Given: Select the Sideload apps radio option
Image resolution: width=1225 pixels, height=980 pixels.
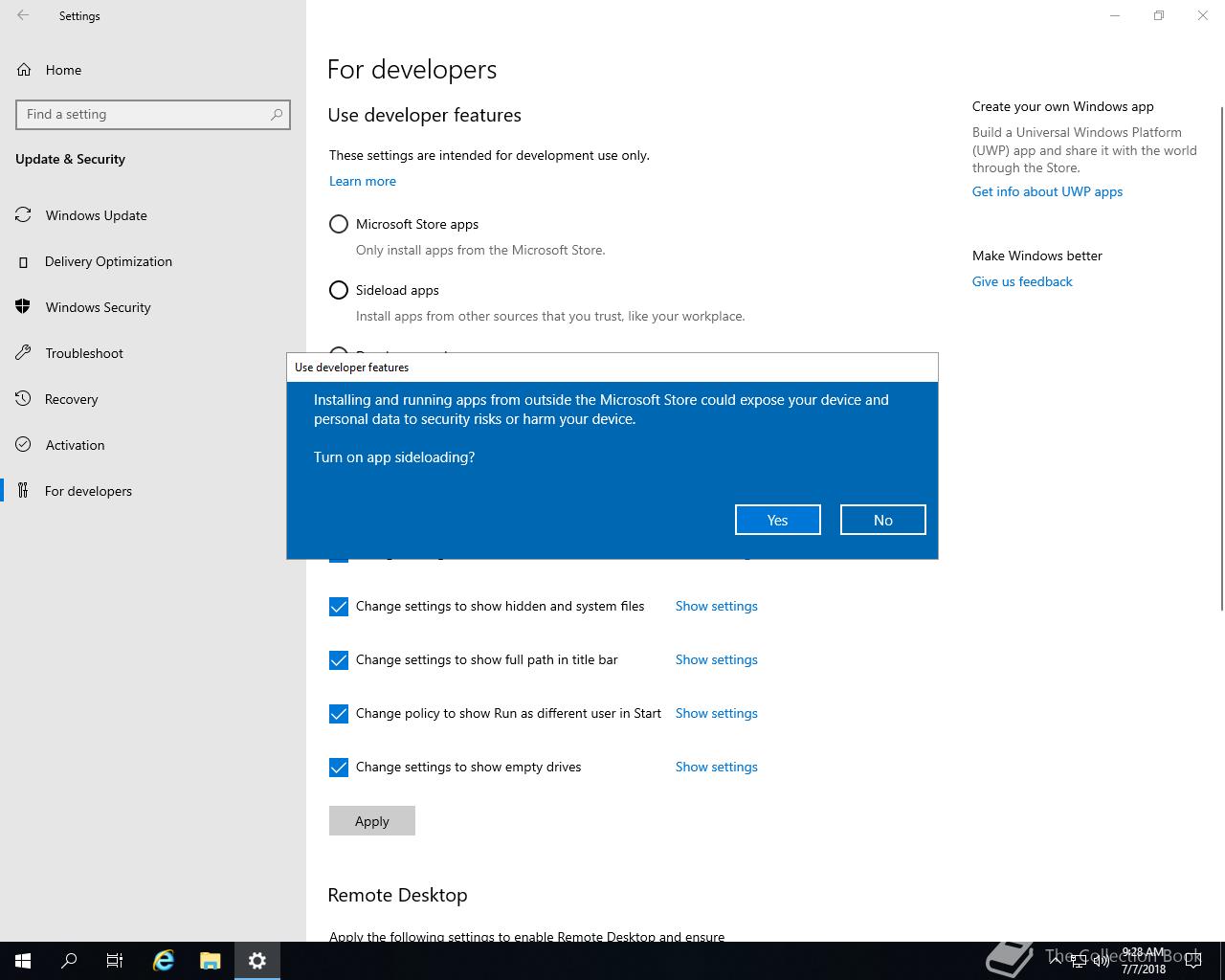Looking at the screenshot, I should click(339, 290).
